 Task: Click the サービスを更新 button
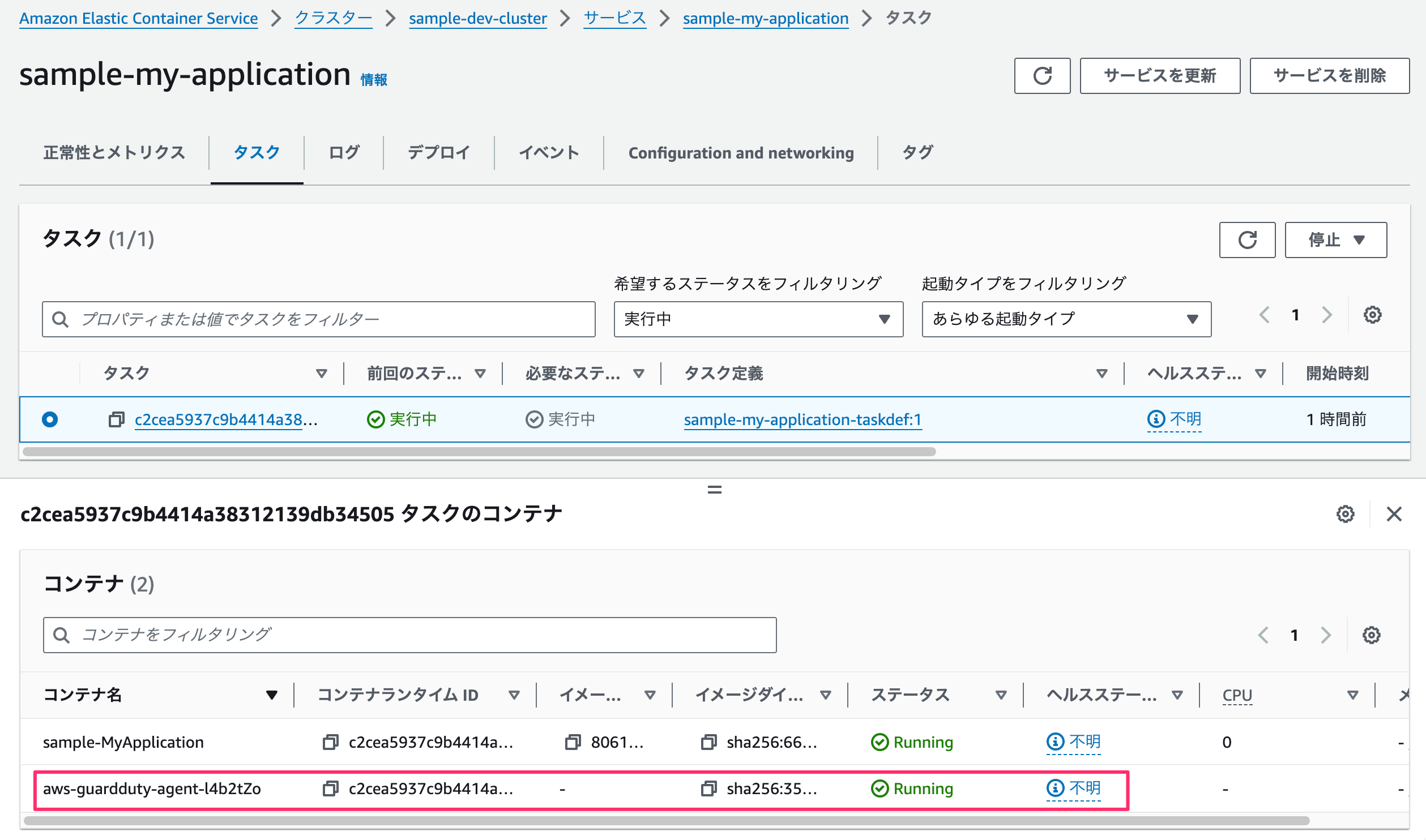coord(1160,75)
